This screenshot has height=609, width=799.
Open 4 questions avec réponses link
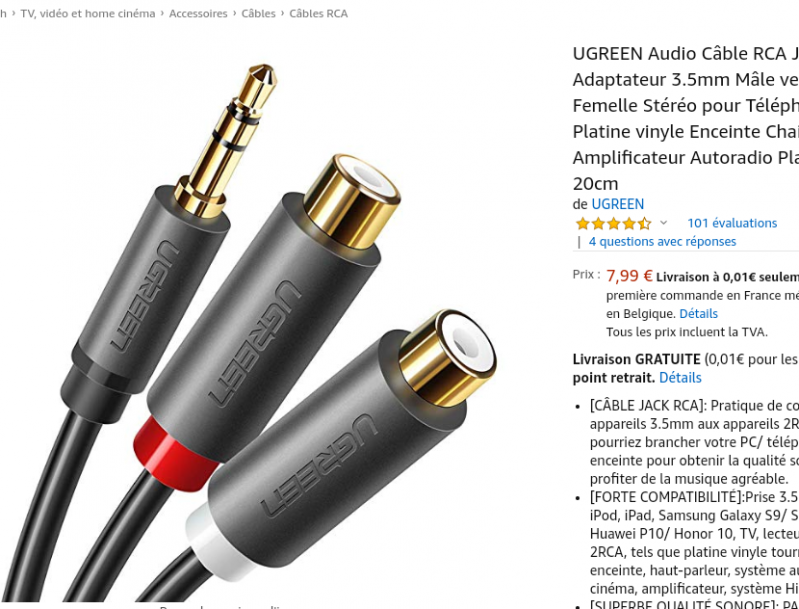(662, 242)
